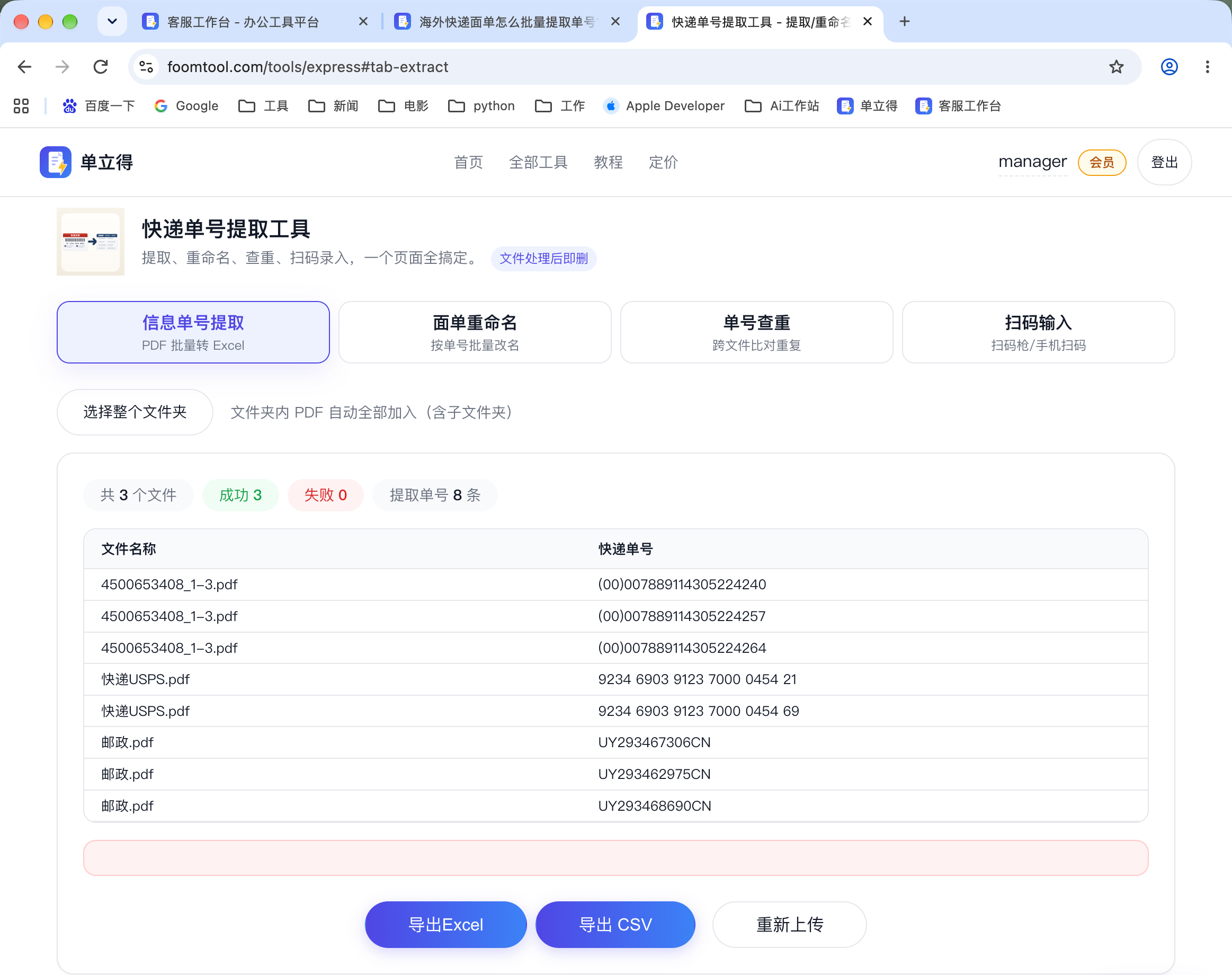Click the 导出Excel button
Image resolution: width=1232 pixels, height=975 pixels.
coord(445,925)
